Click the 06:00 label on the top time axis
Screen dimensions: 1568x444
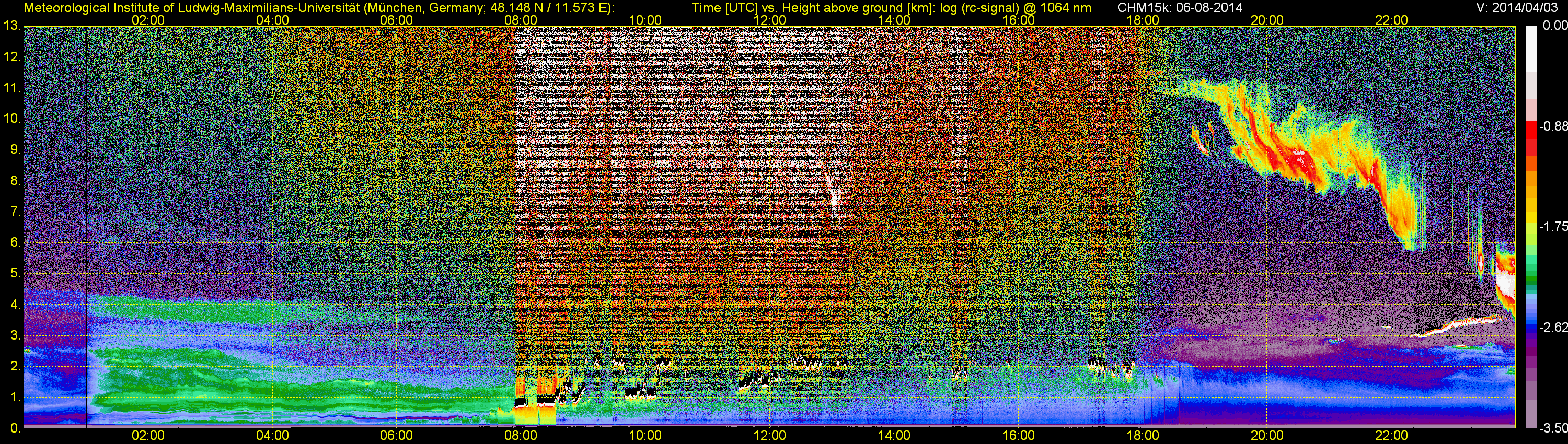(396, 20)
